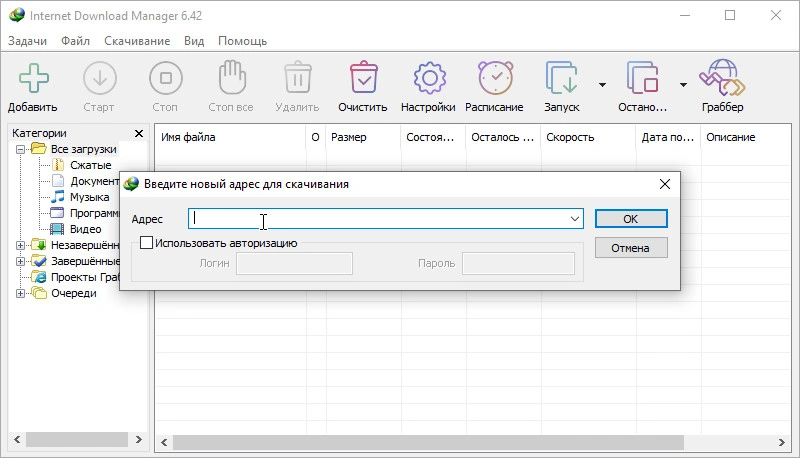Viewport: 800px width, 458px height.
Task: Click inside the Адрес URL input field
Action: pyautogui.click(x=380, y=218)
